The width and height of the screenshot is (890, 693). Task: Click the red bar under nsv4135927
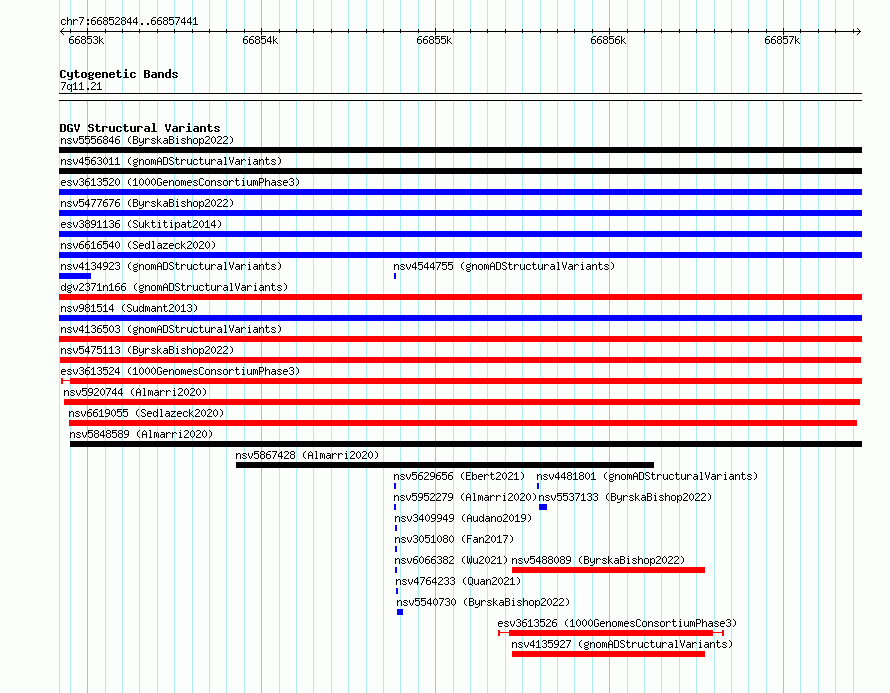click(608, 654)
